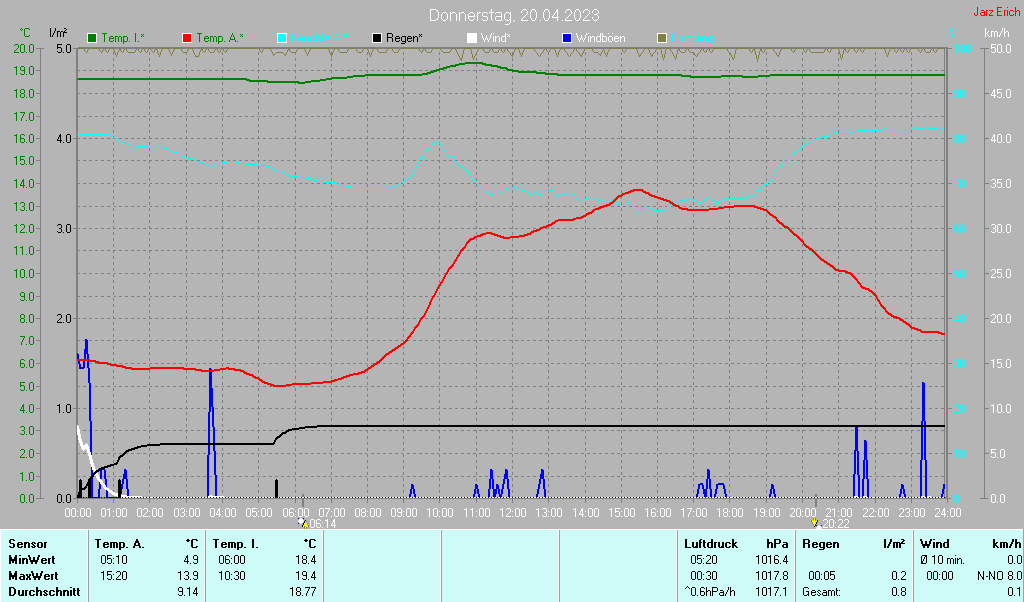This screenshot has width=1024, height=602.
Task: Select the 'Temp. A.*' legend label
Action: (x=220, y=39)
